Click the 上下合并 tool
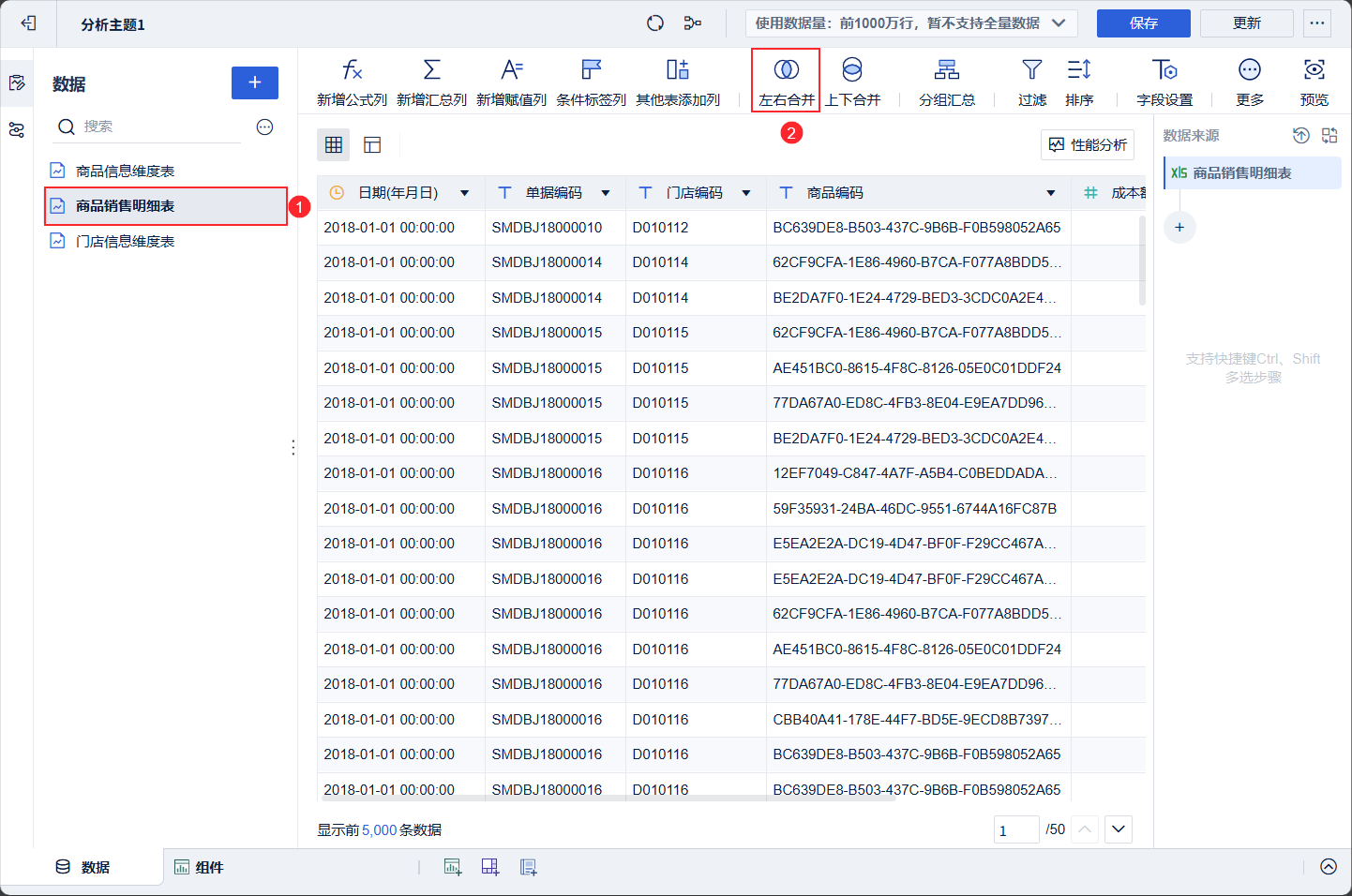The image size is (1352, 896). tap(852, 82)
